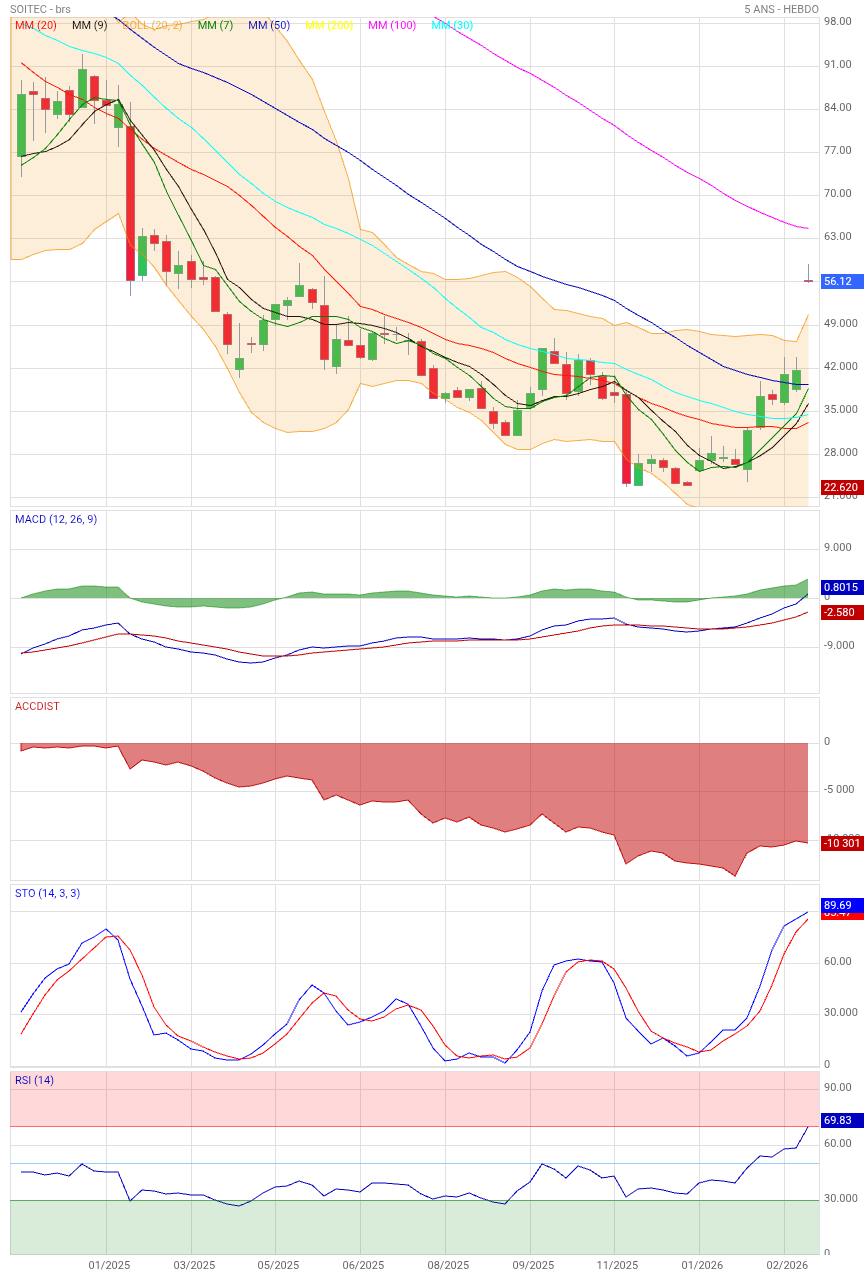The height and width of the screenshot is (1275, 864).
Task: Click the 0.8015 MACD value badge
Action: 841,587
